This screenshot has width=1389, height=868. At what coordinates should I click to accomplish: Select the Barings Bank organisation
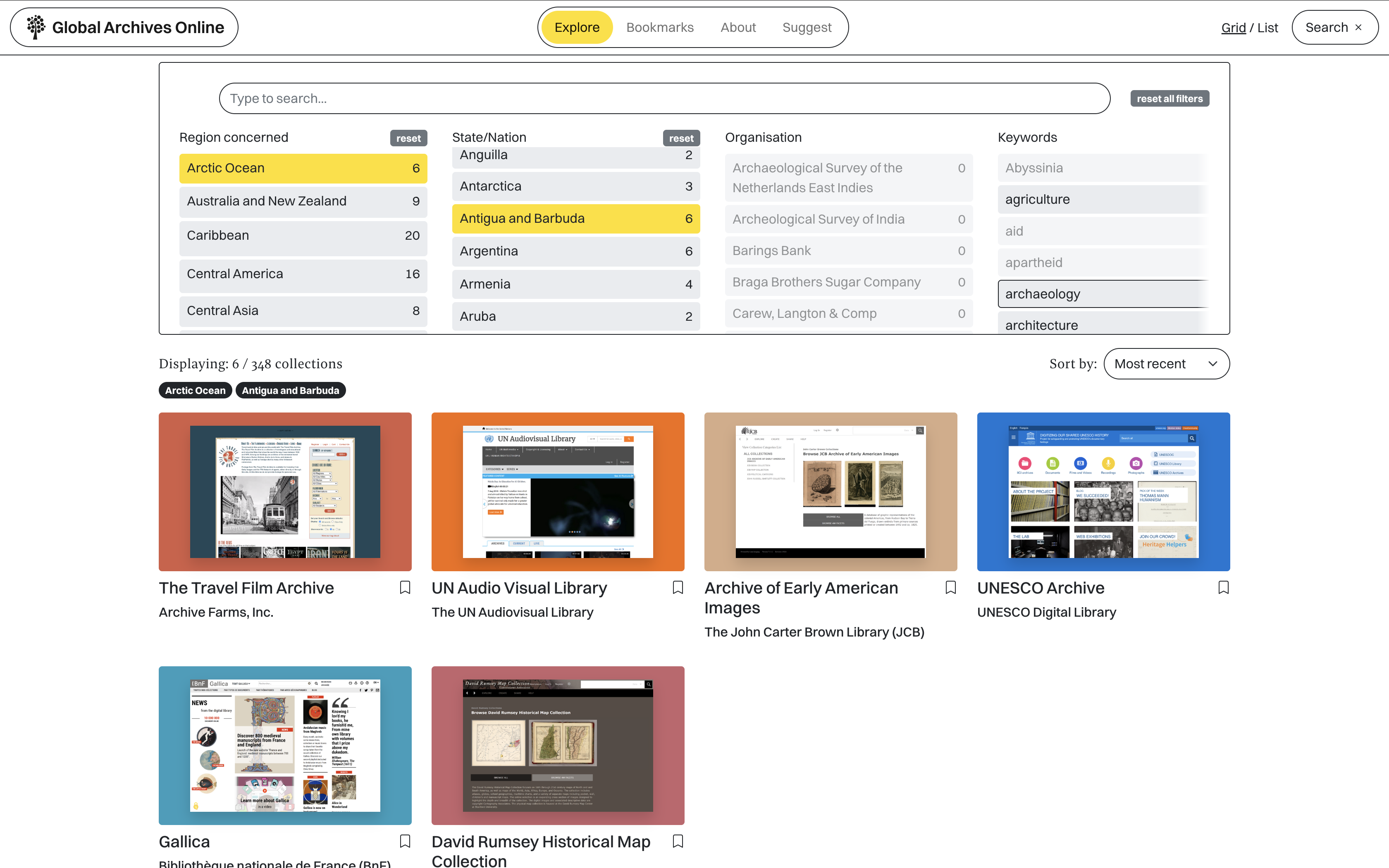[x=848, y=251]
